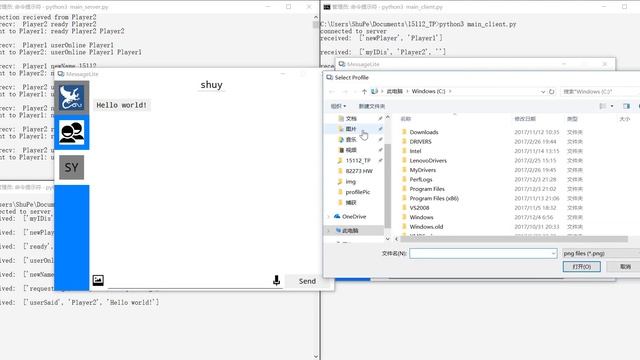Click the refresh icon beside the address bar
The image size is (640, 360).
coord(551,91)
